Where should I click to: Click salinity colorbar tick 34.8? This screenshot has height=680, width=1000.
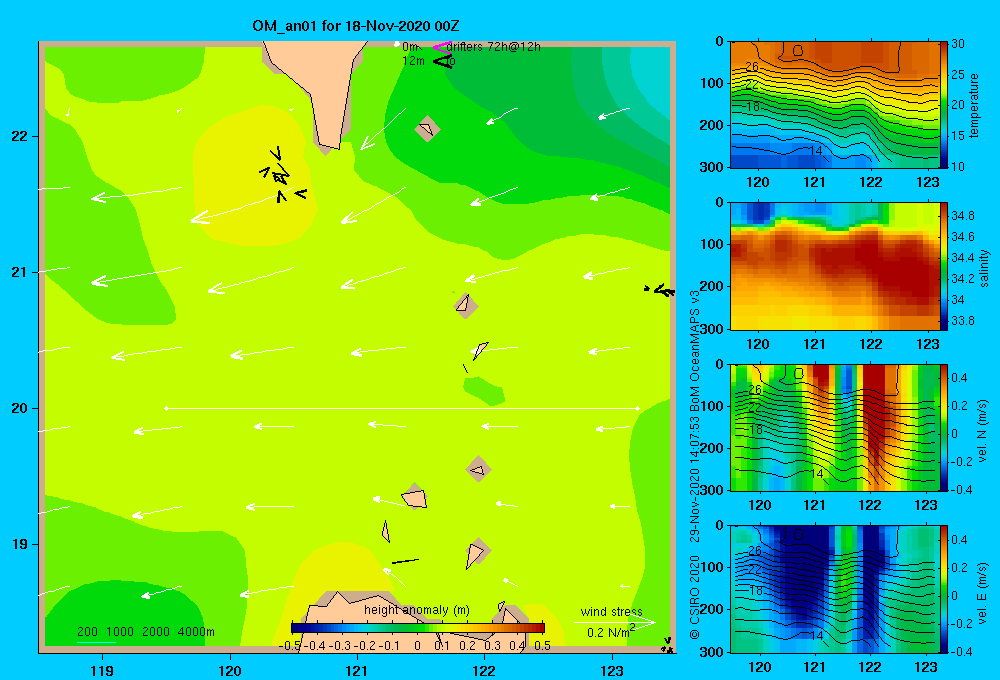coord(962,216)
